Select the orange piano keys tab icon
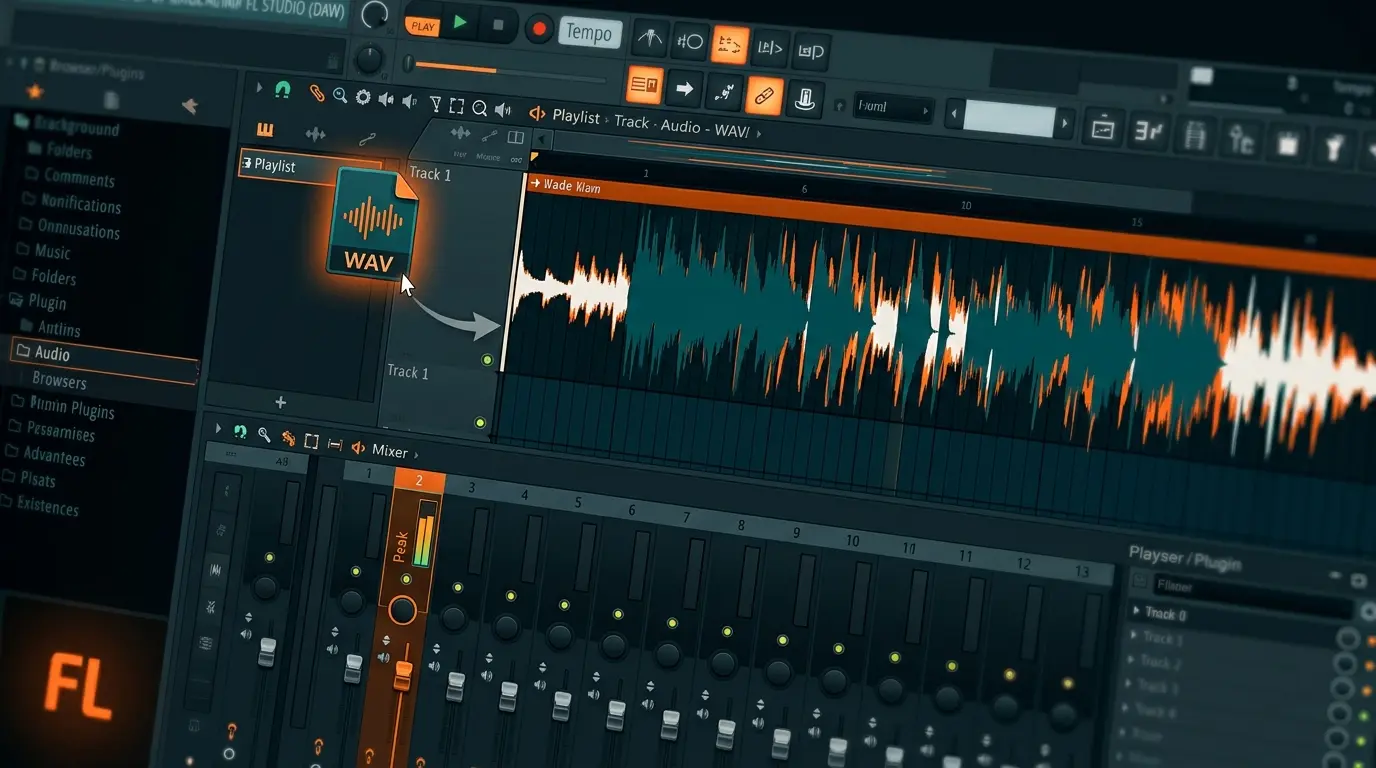The image size is (1376, 768). (265, 129)
